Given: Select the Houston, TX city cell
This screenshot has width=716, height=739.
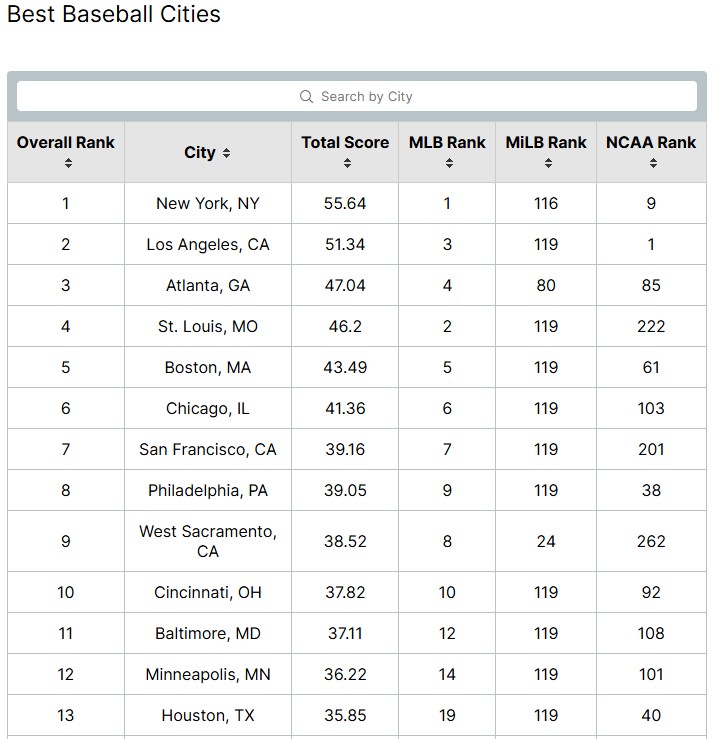Looking at the screenshot, I should 208,715.
